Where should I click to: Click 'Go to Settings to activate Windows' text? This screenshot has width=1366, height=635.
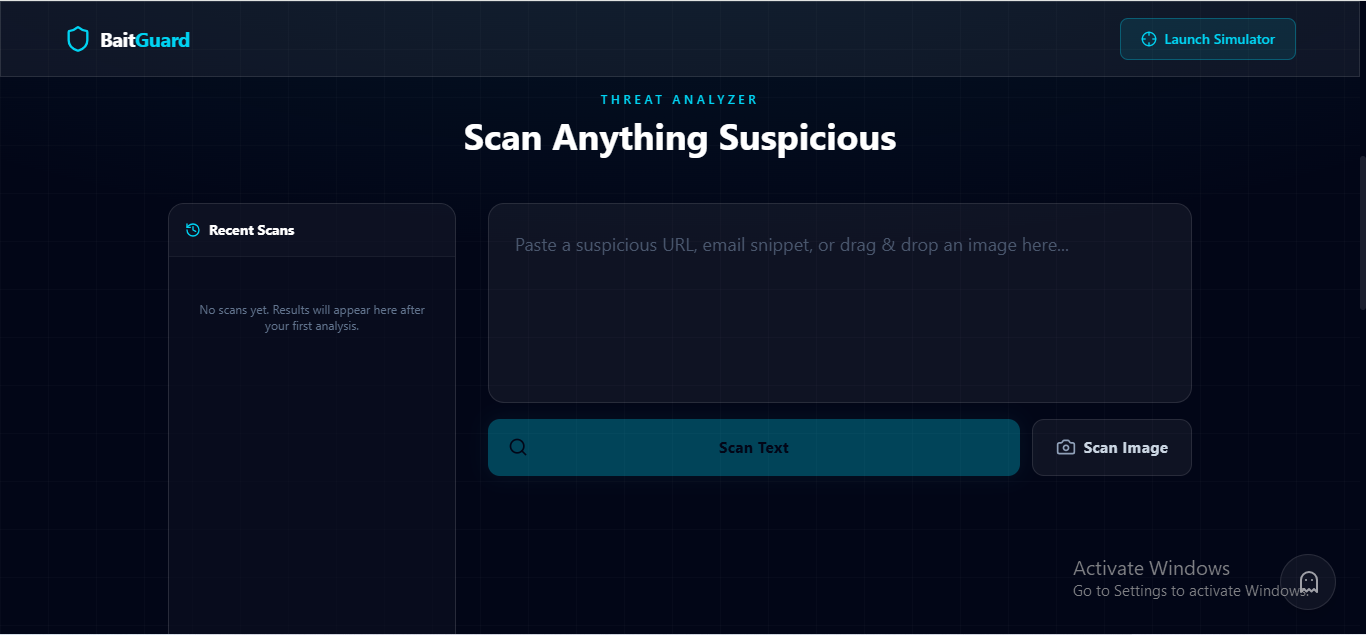pyautogui.click(x=1190, y=591)
